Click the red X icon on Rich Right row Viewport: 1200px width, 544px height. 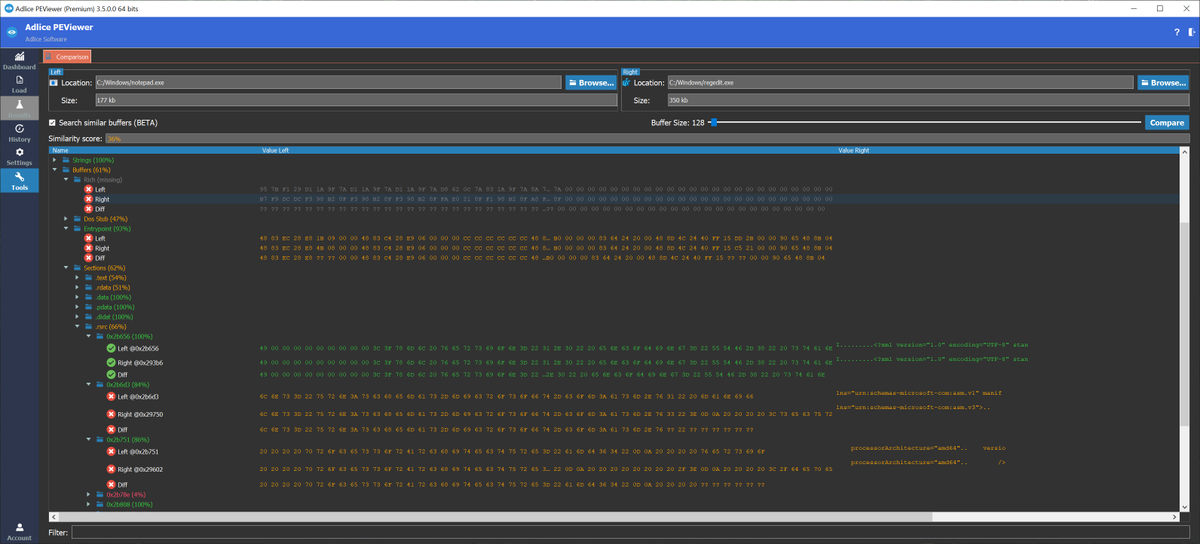(x=88, y=199)
